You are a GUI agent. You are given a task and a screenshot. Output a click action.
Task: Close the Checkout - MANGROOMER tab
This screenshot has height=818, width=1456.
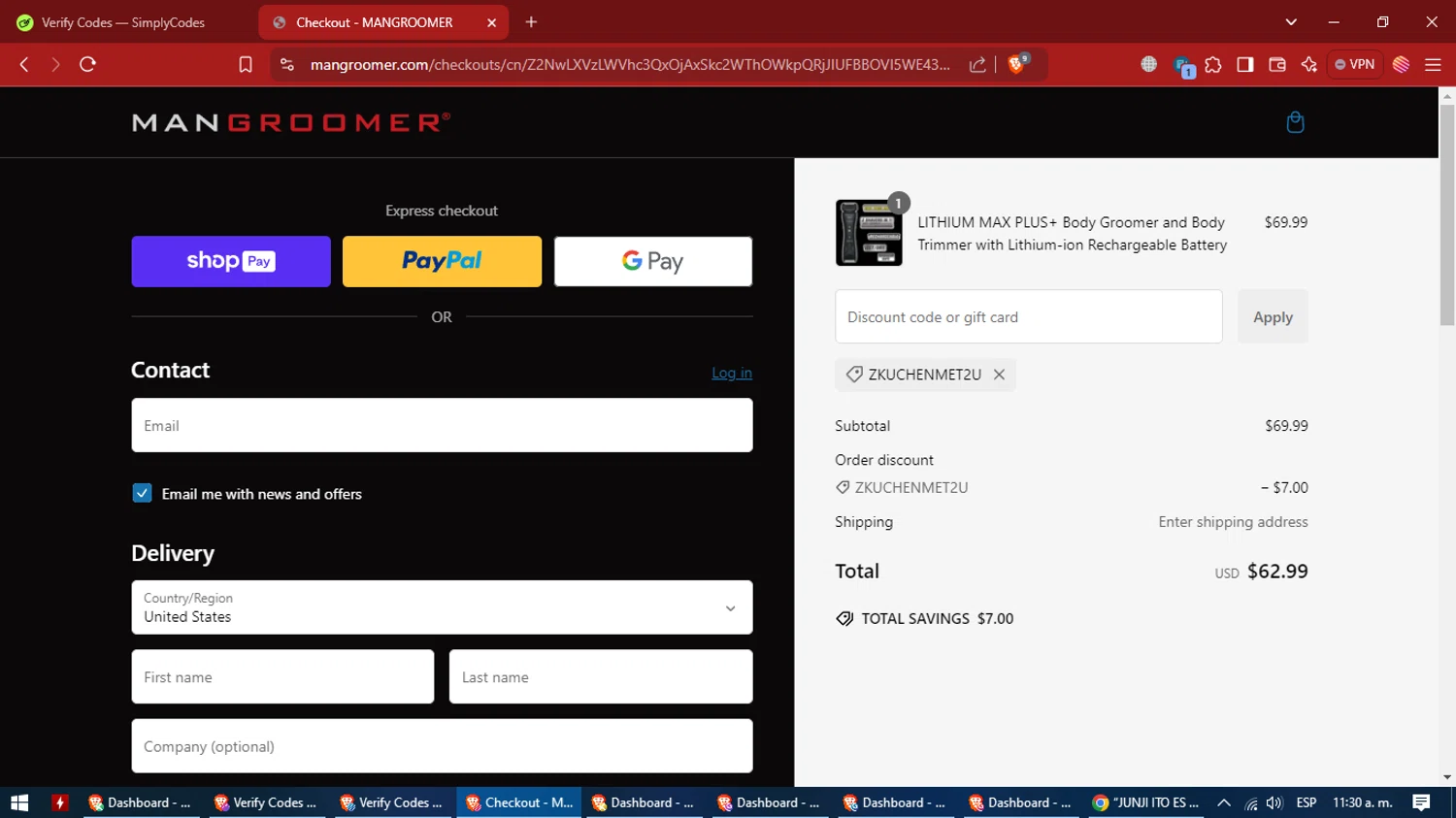coord(492,22)
